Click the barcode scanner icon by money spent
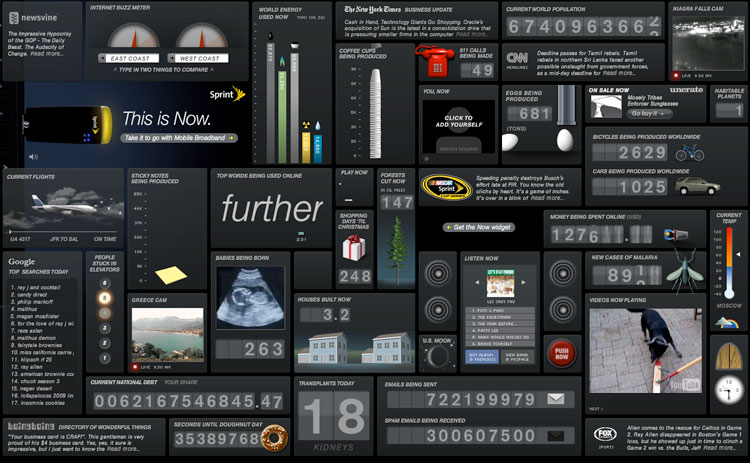This screenshot has height=463, width=750. coord(676,234)
